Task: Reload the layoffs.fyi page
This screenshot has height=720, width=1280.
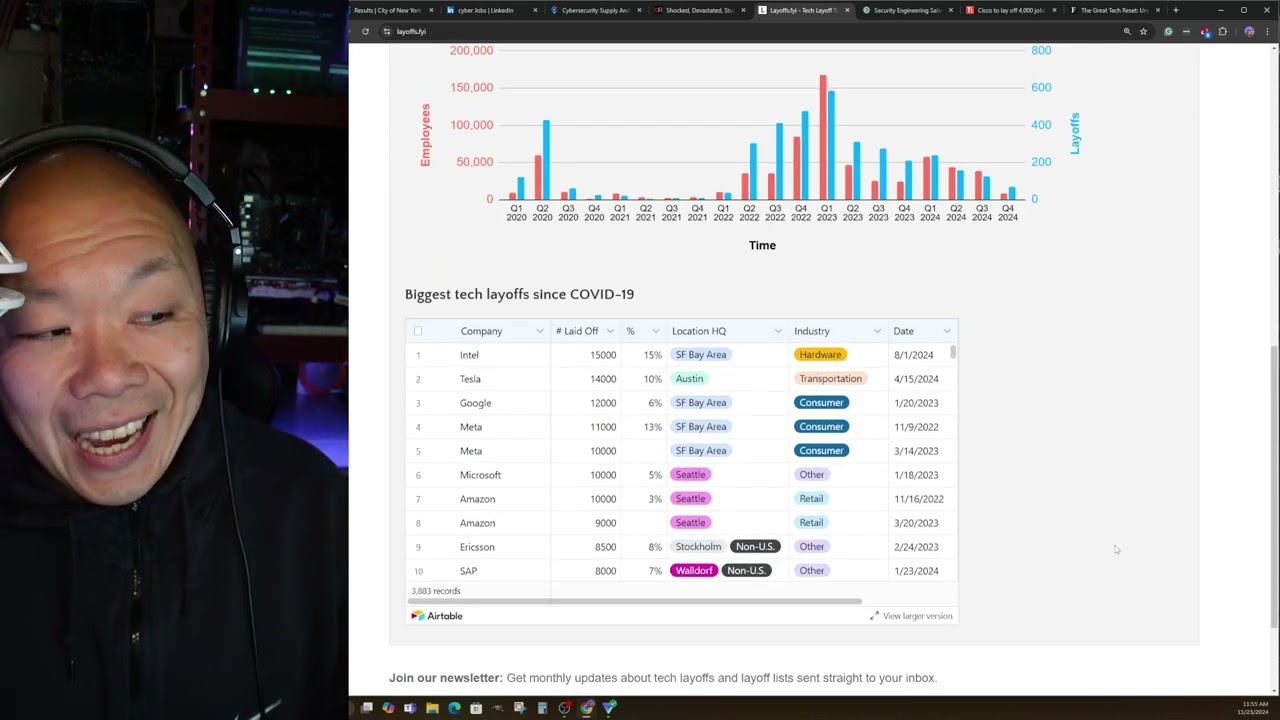Action: (365, 31)
